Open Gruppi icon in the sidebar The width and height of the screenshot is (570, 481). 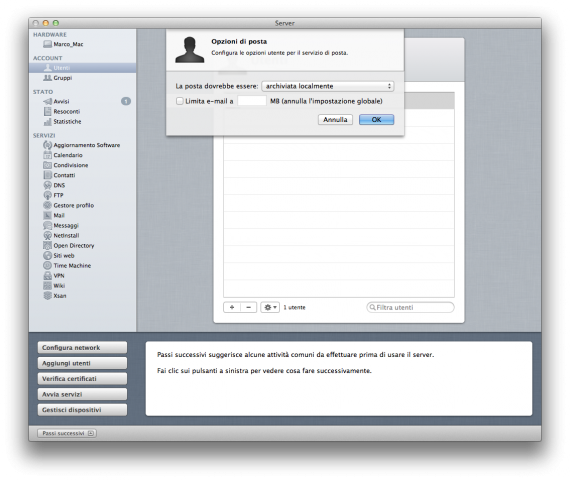(47, 78)
